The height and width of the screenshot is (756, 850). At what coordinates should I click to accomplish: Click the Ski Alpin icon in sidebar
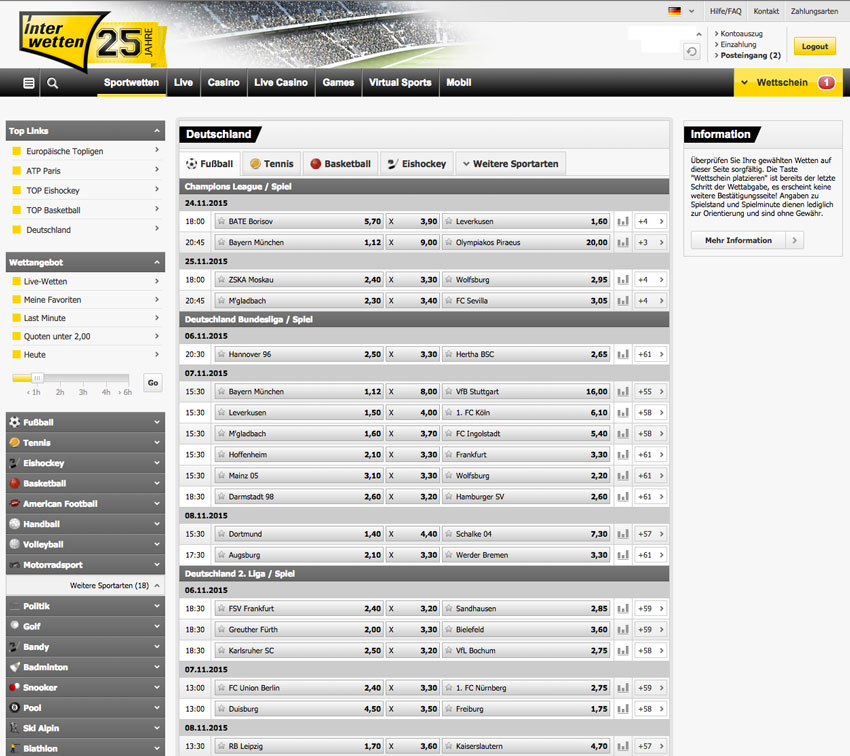tap(15, 728)
